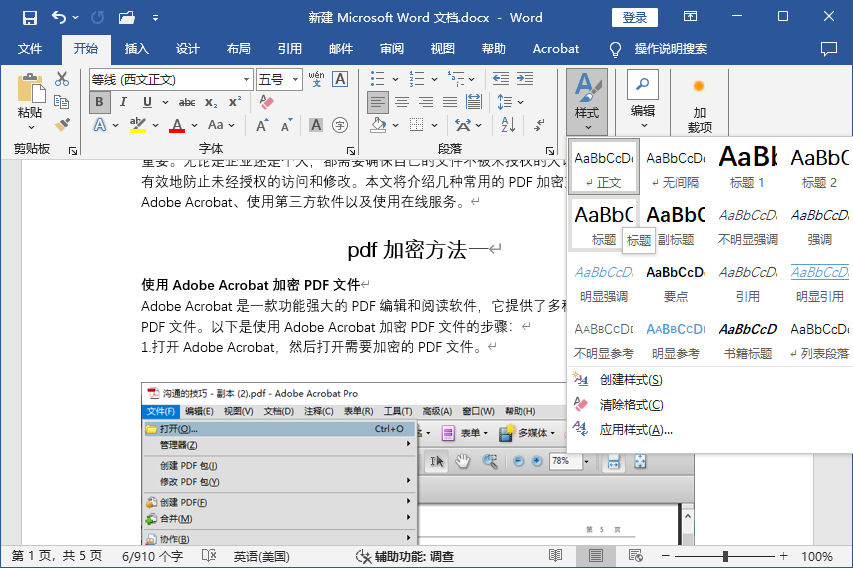Open numbered list dropdown arrow
Viewport: 853px width, 568px height.
tap(434, 79)
